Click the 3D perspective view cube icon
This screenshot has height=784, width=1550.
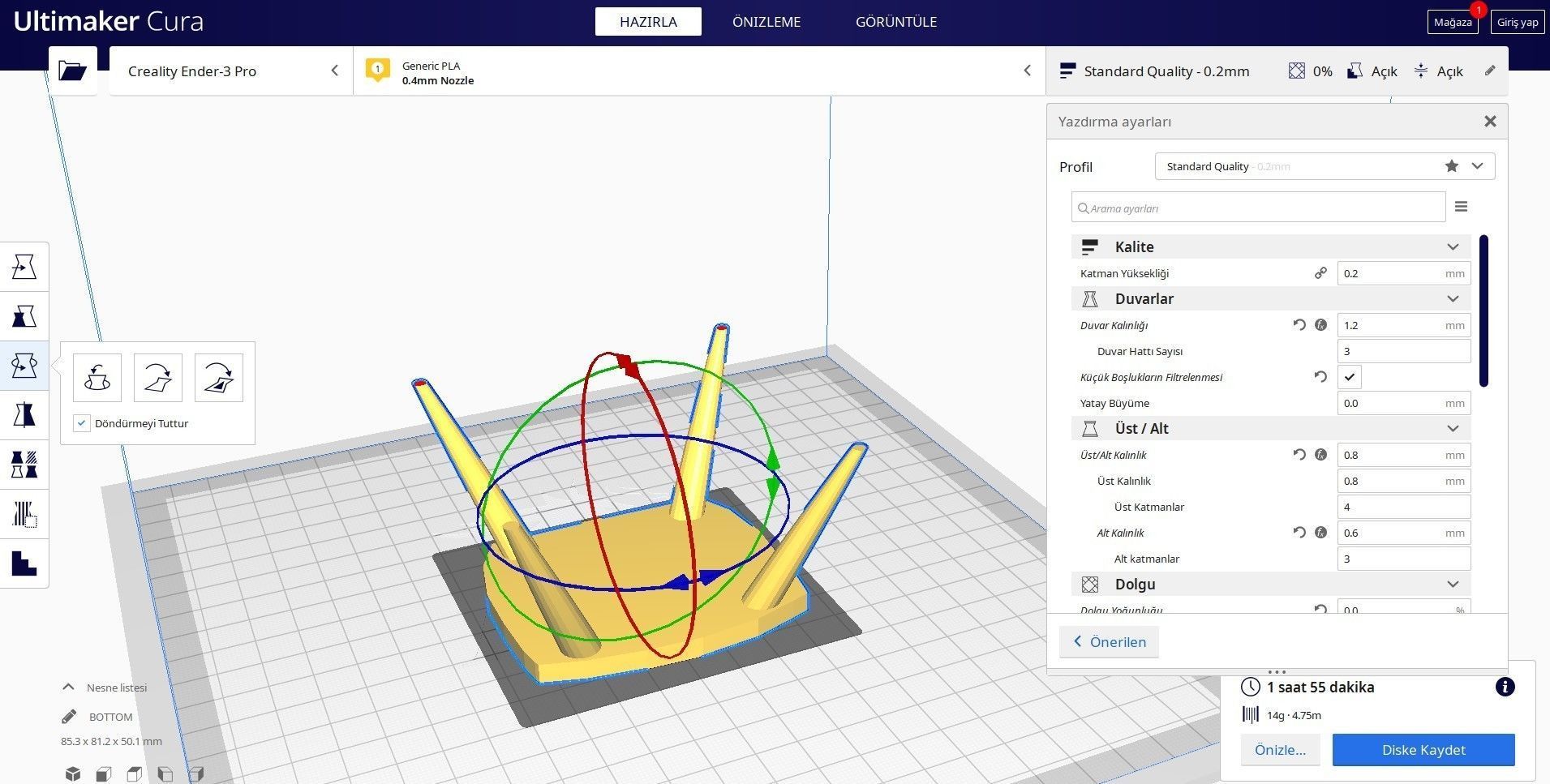(73, 773)
